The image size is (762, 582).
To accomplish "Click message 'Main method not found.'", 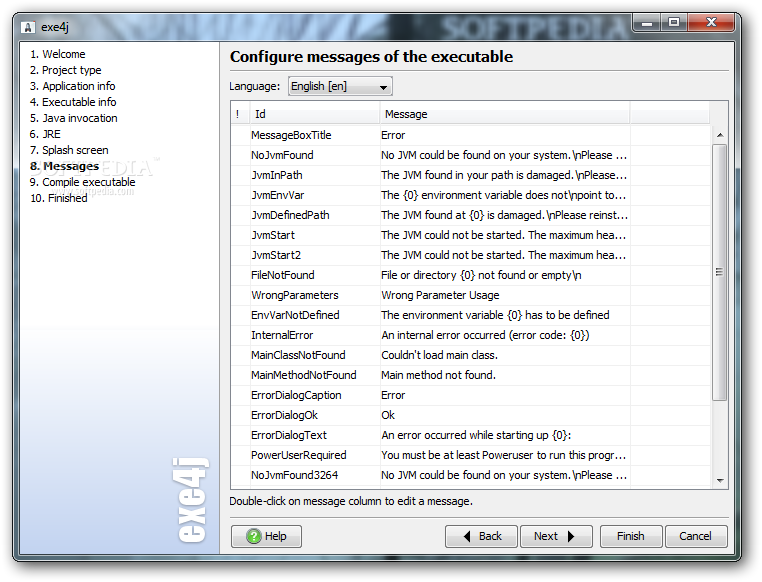I will click(438, 375).
